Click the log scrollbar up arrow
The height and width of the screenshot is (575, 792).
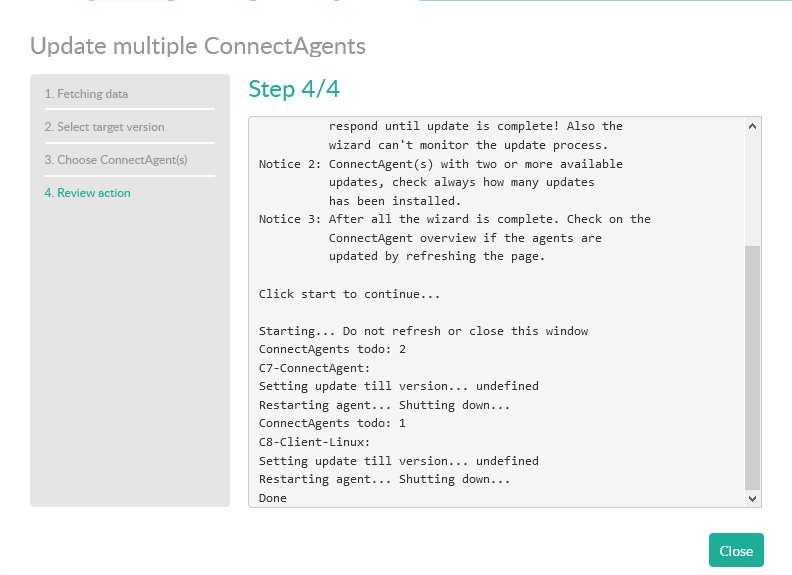pyautogui.click(x=753, y=126)
